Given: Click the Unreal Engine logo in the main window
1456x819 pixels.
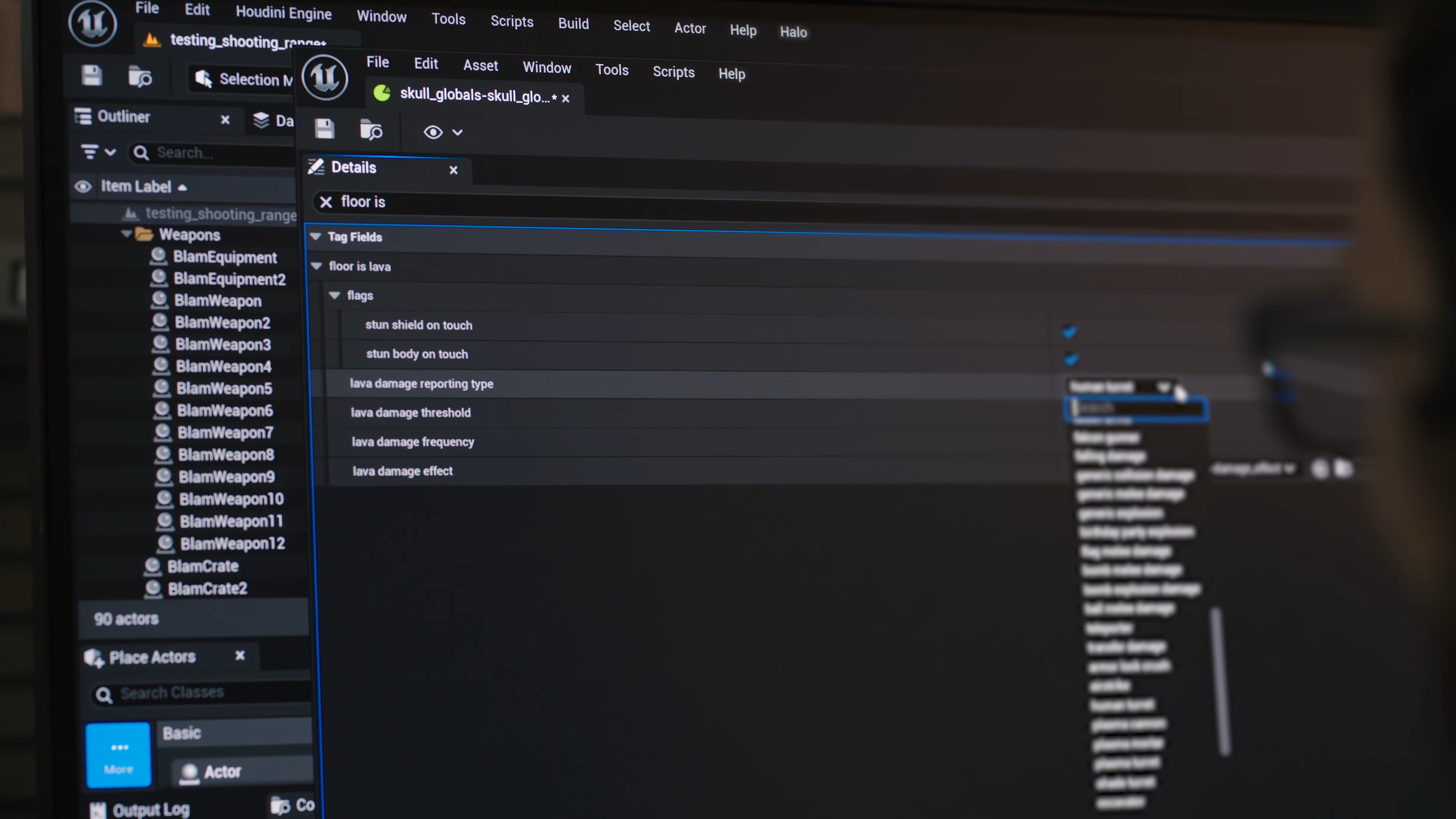Looking at the screenshot, I should pos(93,23).
